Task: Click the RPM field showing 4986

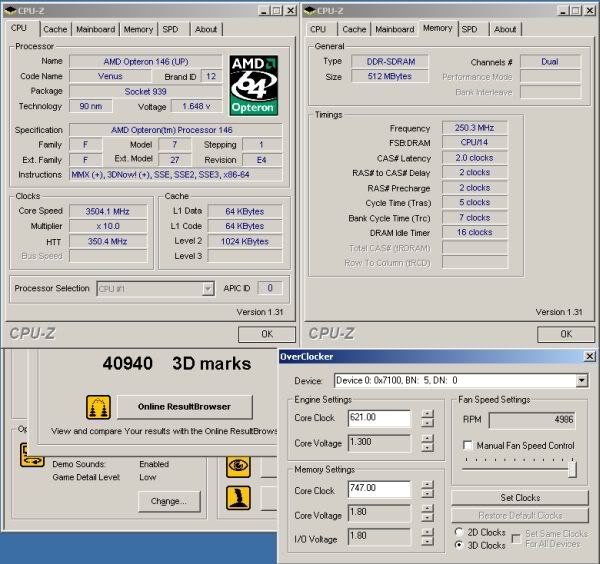Action: coord(532,420)
